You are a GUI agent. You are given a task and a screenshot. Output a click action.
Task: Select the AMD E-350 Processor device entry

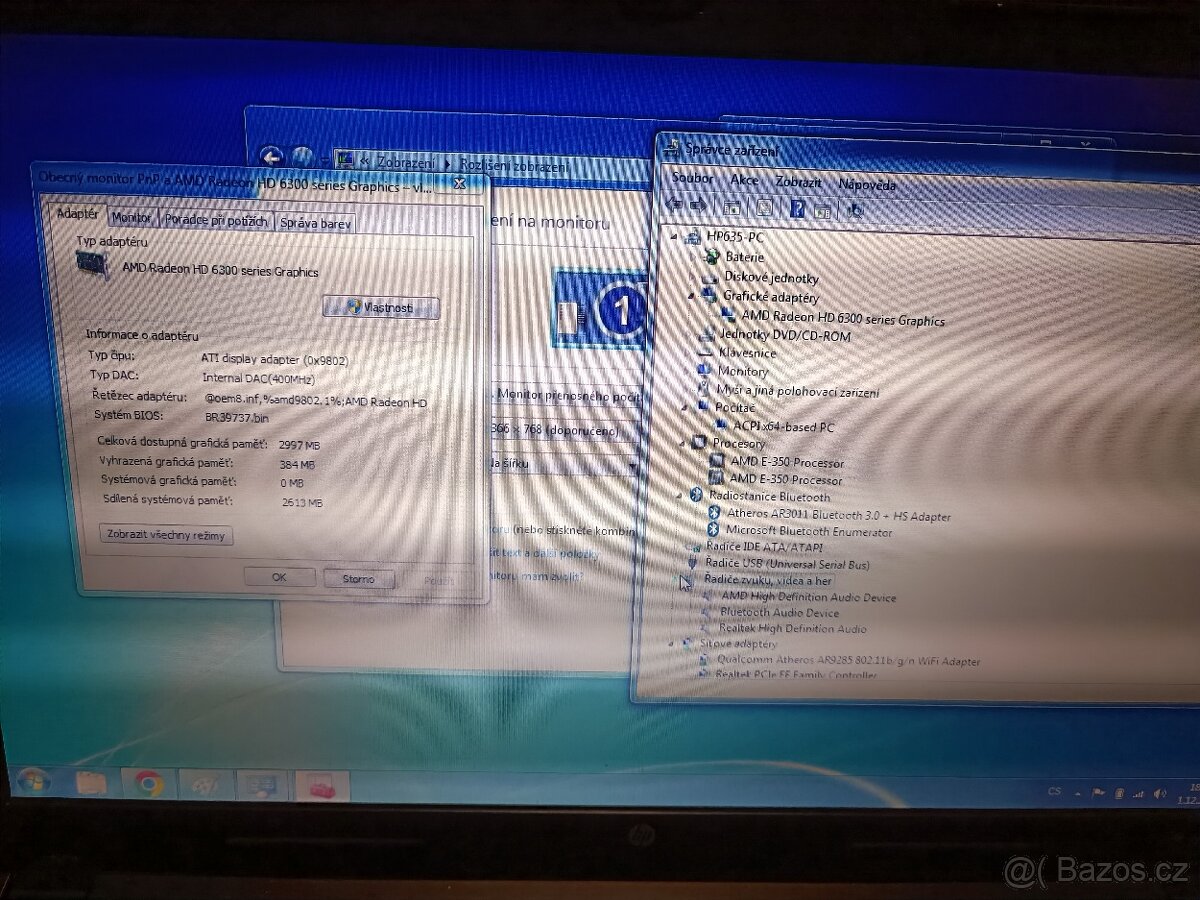(790, 463)
